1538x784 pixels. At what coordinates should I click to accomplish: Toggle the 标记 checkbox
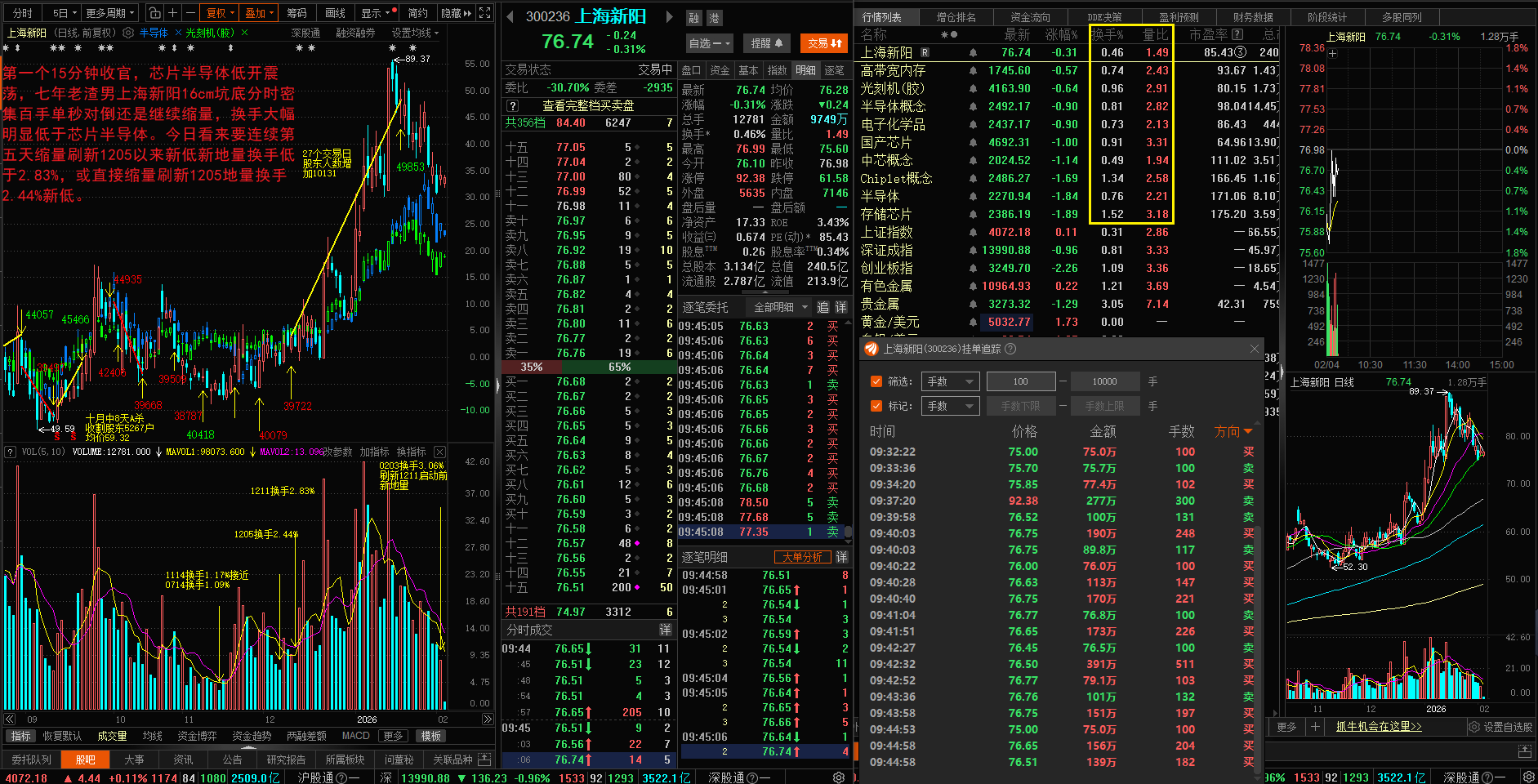(x=876, y=406)
